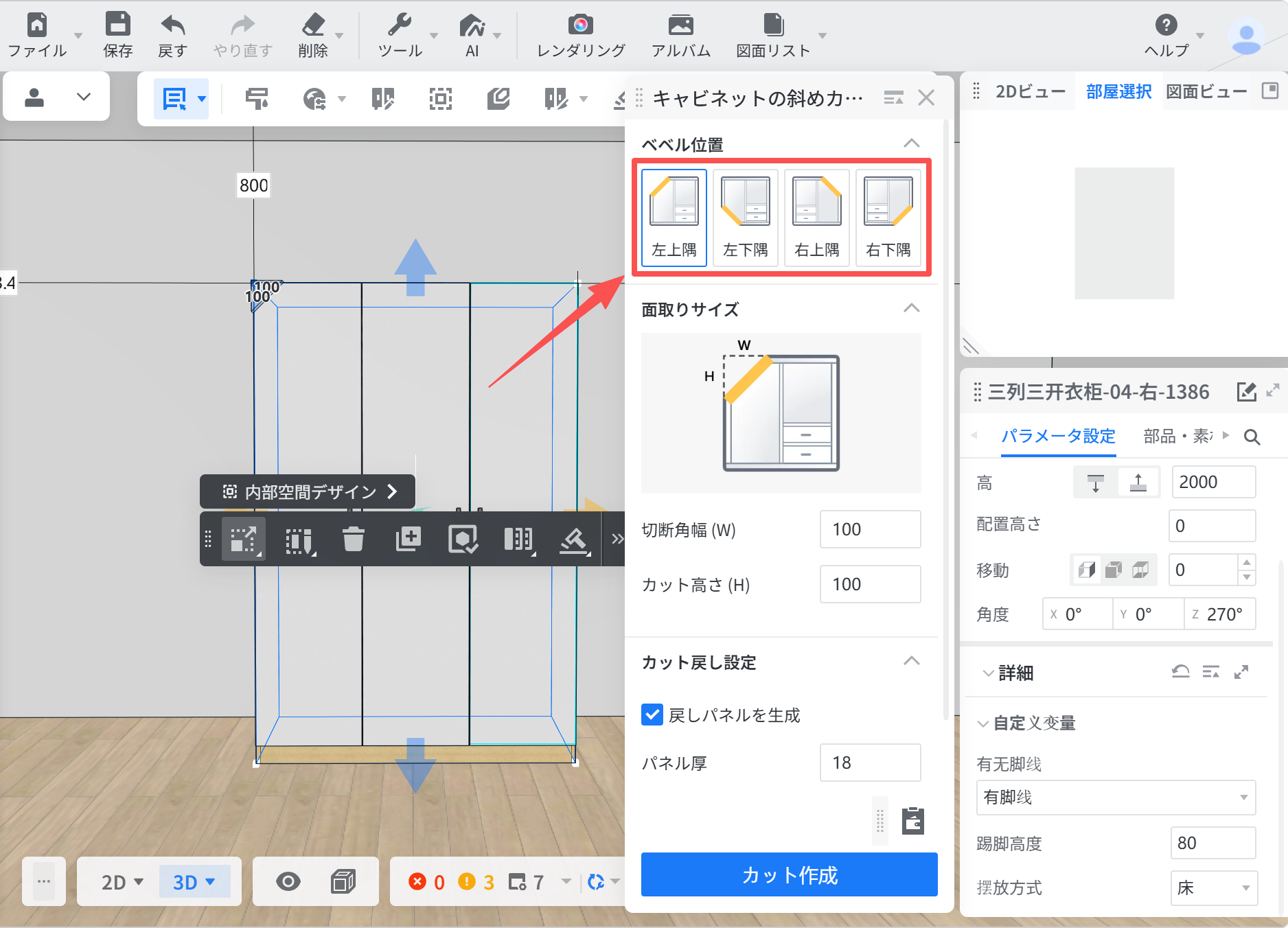
Task: Click the blue up arrow above cabinet
Action: point(415,267)
